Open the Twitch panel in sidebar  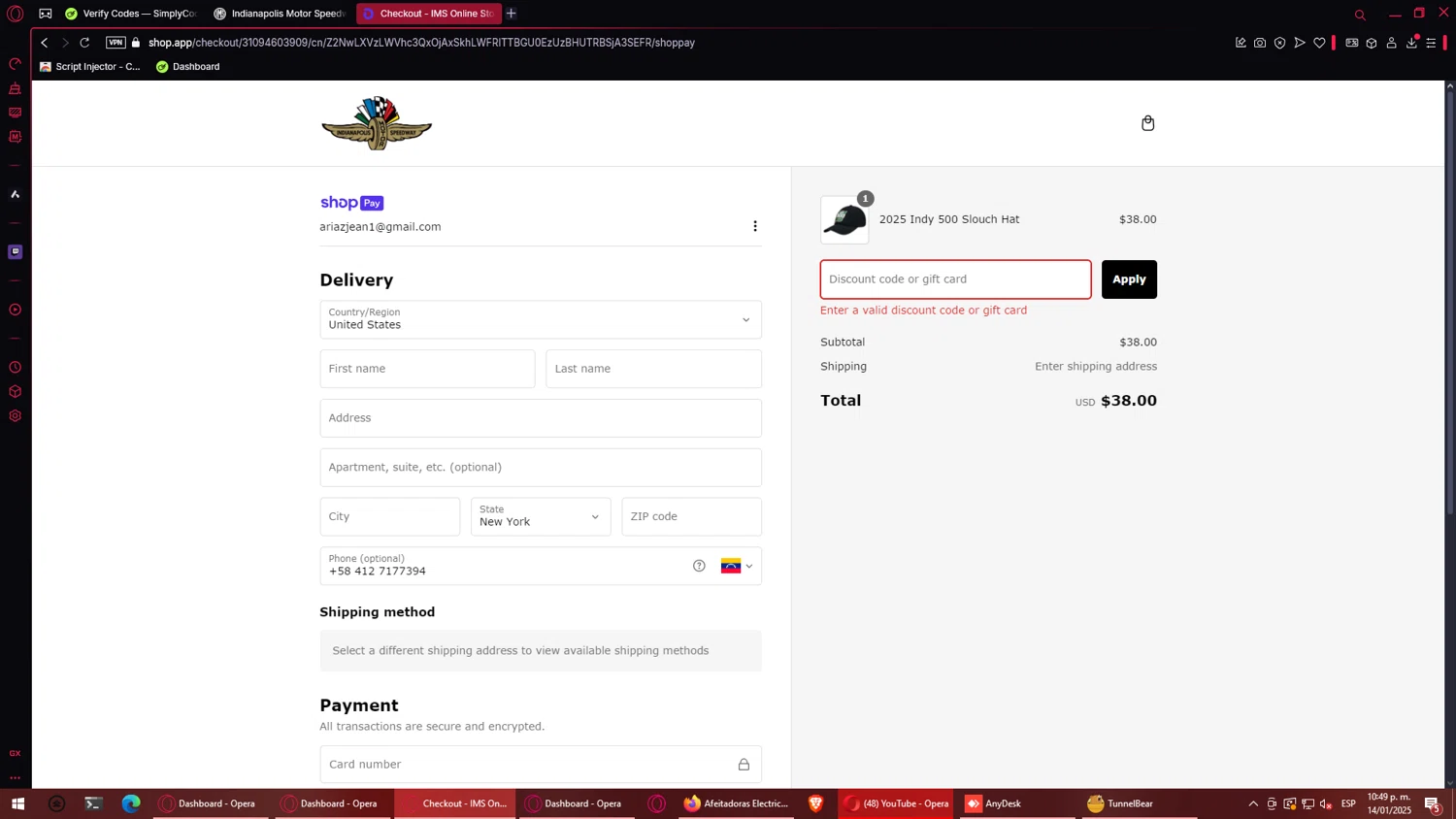(x=15, y=251)
